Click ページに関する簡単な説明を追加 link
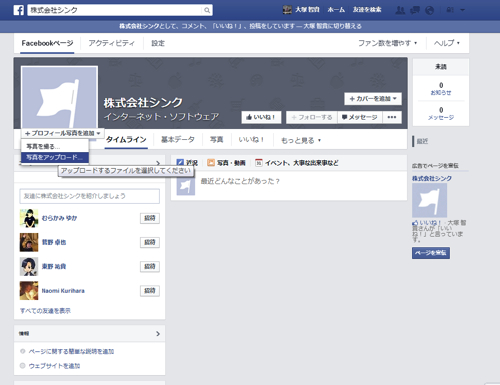The height and width of the screenshot is (385, 500). (71, 351)
